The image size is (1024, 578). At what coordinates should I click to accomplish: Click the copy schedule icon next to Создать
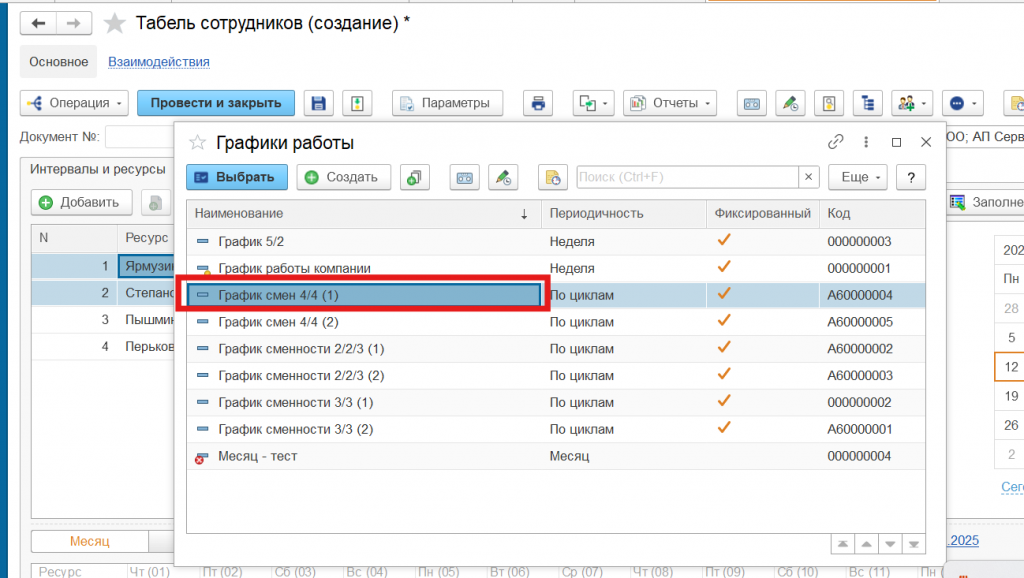tap(415, 177)
